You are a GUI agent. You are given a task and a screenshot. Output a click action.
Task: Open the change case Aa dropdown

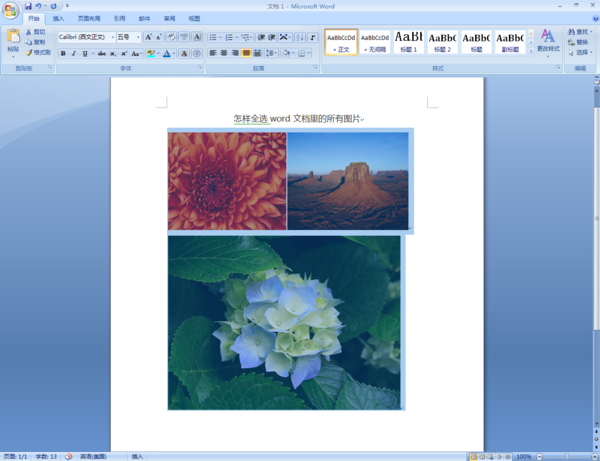pyautogui.click(x=136, y=54)
